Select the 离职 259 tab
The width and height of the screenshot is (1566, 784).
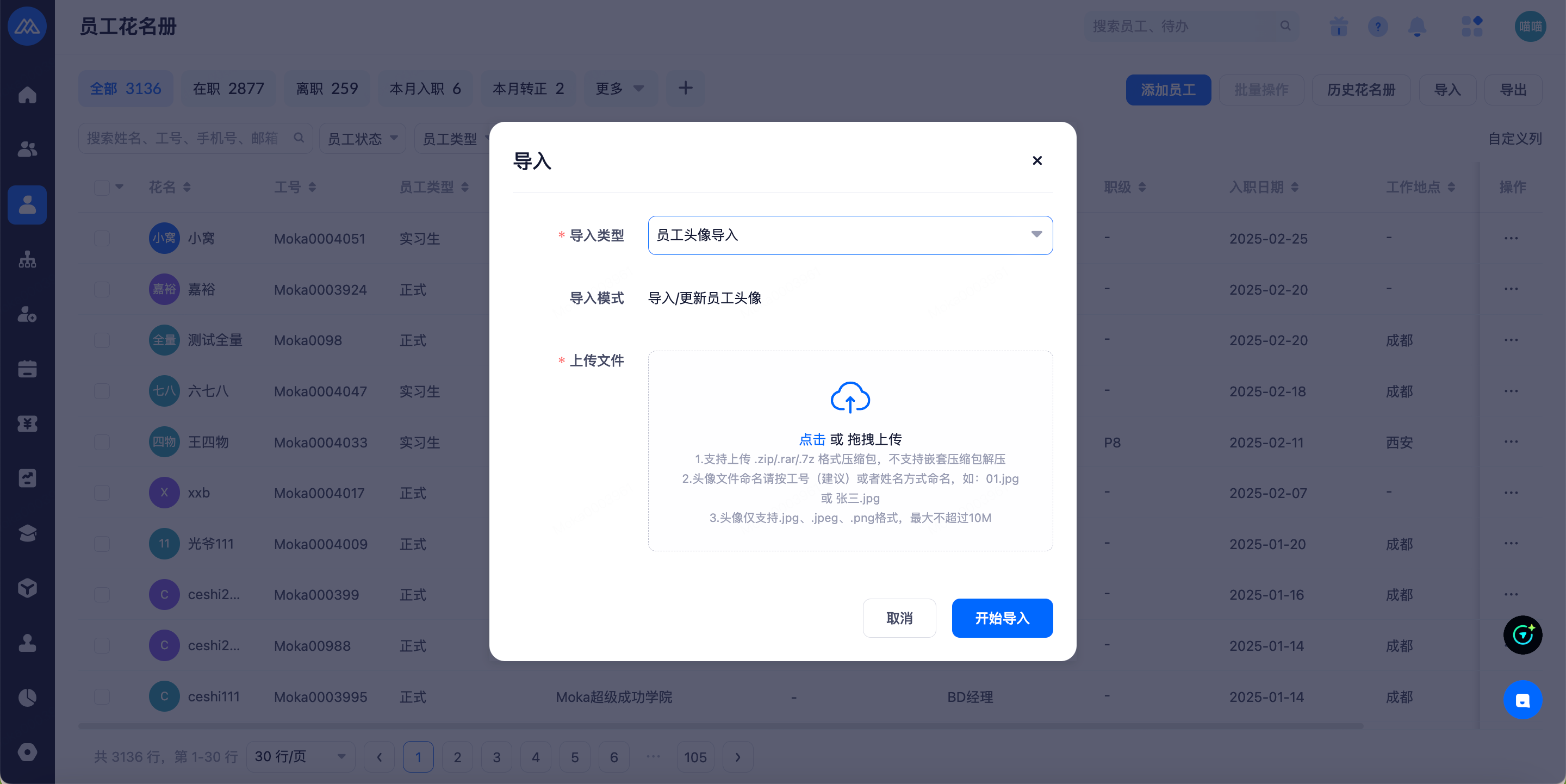(x=327, y=89)
